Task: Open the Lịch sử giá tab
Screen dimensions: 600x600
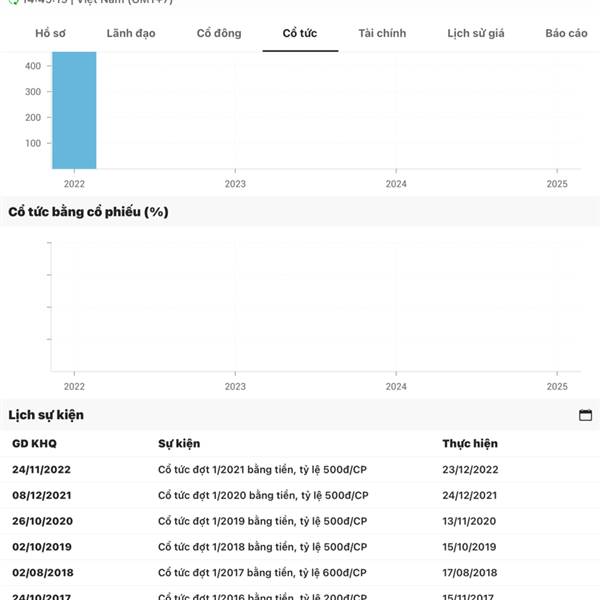Action: (x=476, y=33)
